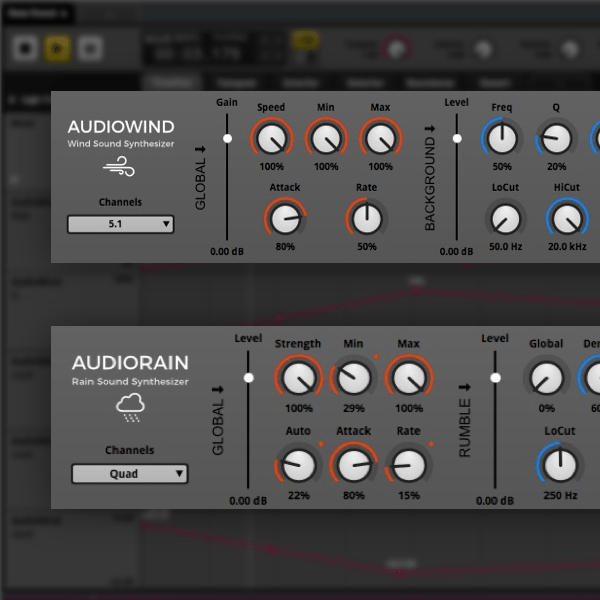
Task: Click the AudioWind Rate knob
Action: pyautogui.click(x=367, y=218)
